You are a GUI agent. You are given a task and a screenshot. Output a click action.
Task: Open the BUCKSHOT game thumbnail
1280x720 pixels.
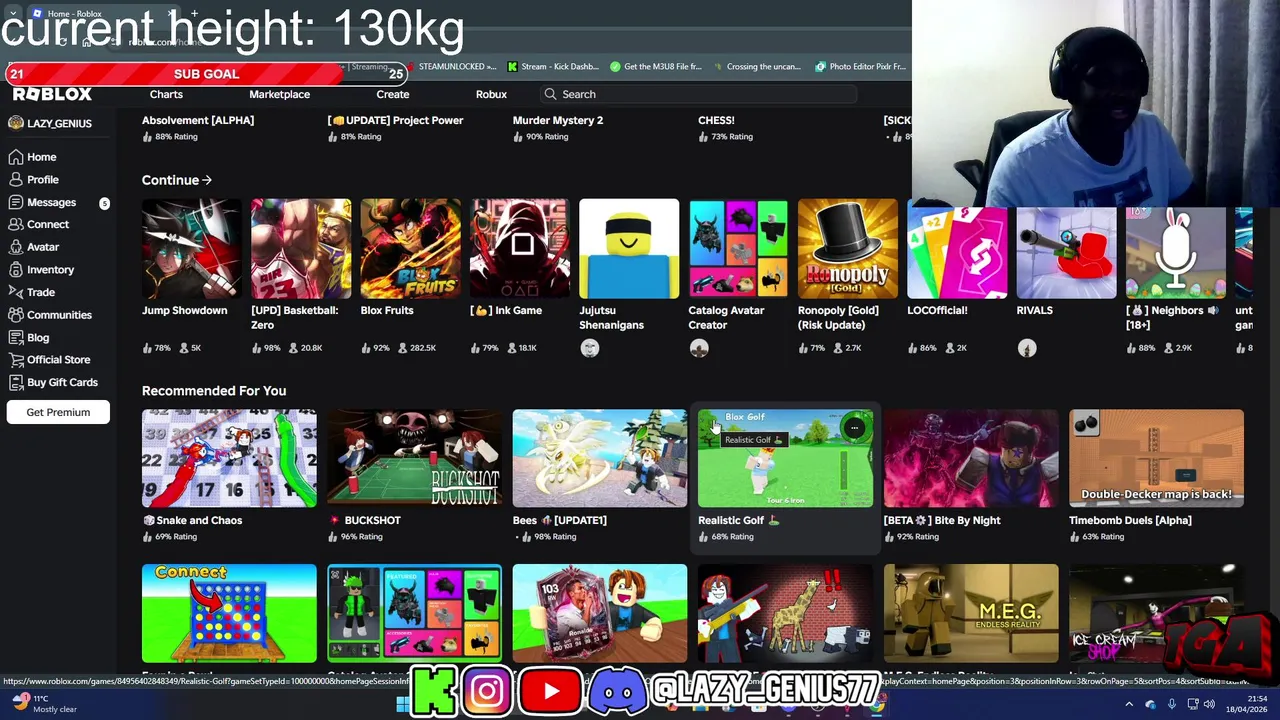click(x=414, y=458)
